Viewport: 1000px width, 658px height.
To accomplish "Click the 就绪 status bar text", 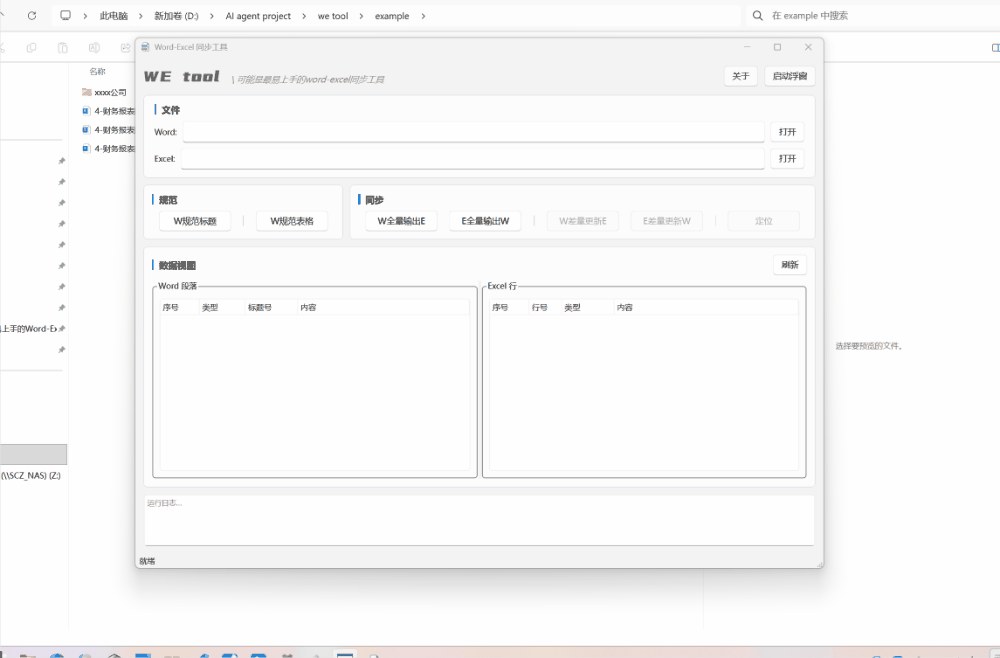I will coord(147,561).
